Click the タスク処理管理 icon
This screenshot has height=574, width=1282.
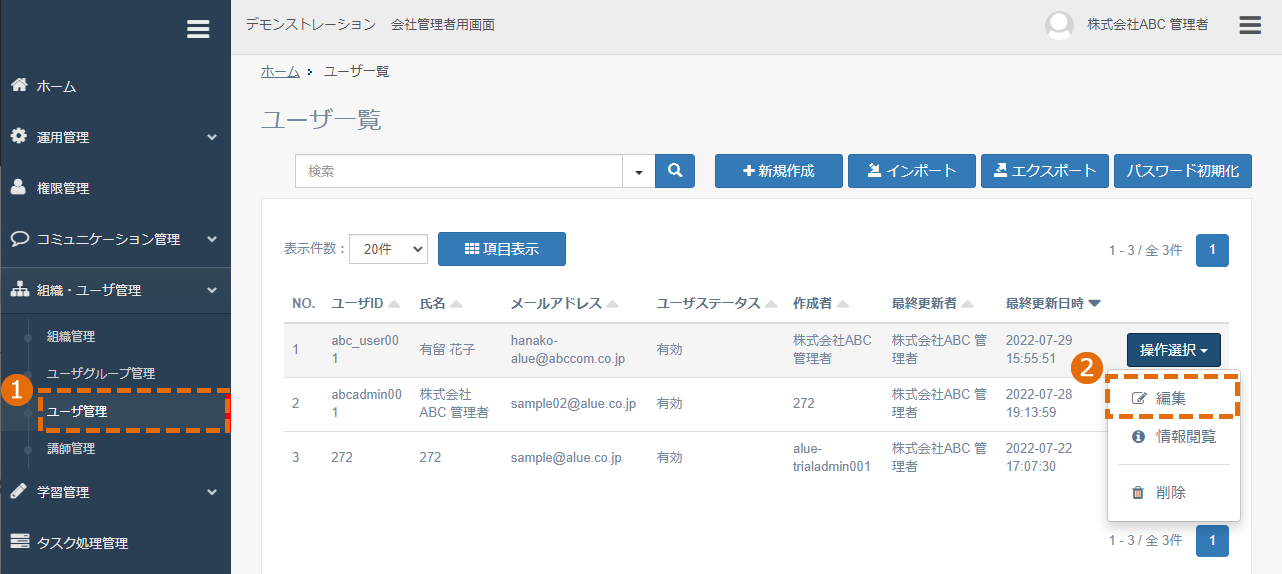coord(19,542)
